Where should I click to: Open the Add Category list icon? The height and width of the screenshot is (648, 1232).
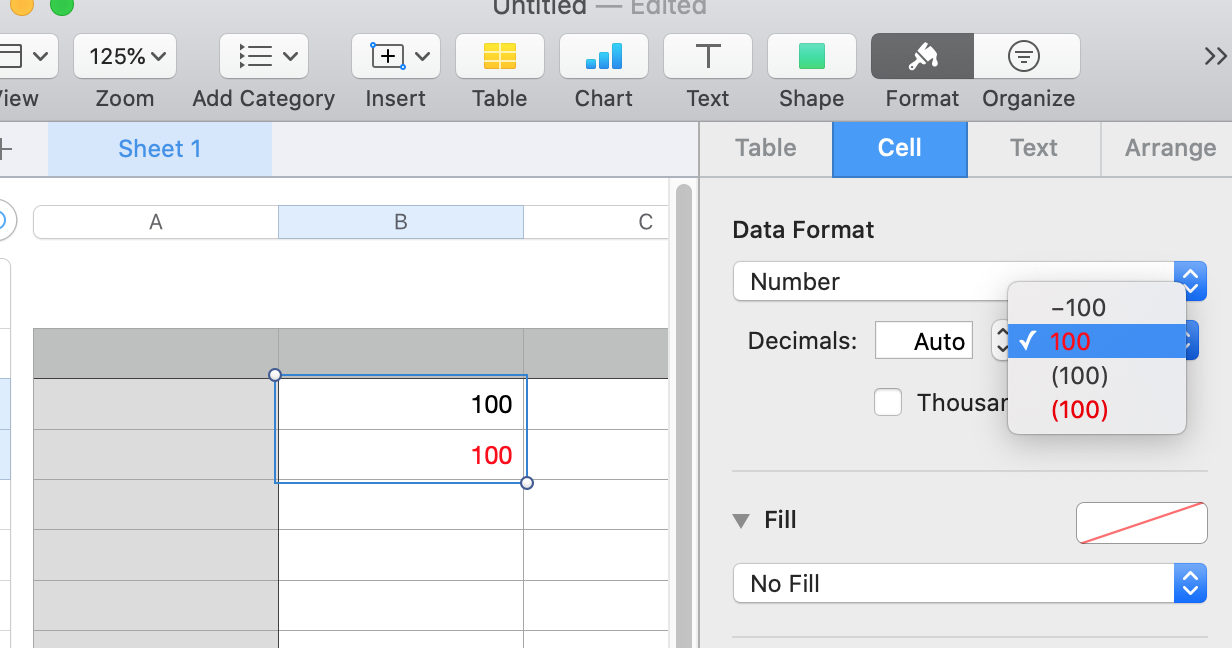(263, 56)
